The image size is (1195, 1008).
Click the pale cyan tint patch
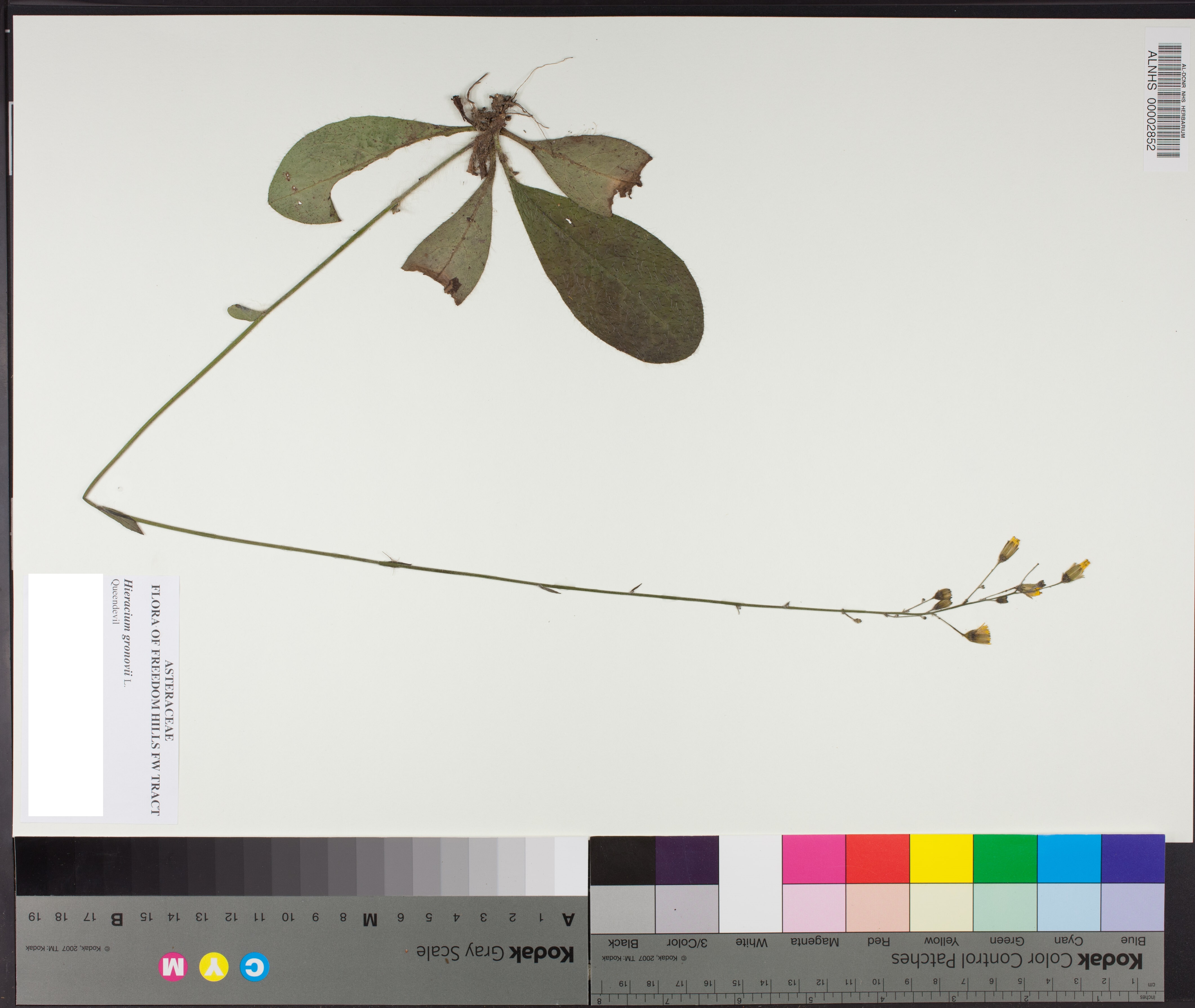1069,907
